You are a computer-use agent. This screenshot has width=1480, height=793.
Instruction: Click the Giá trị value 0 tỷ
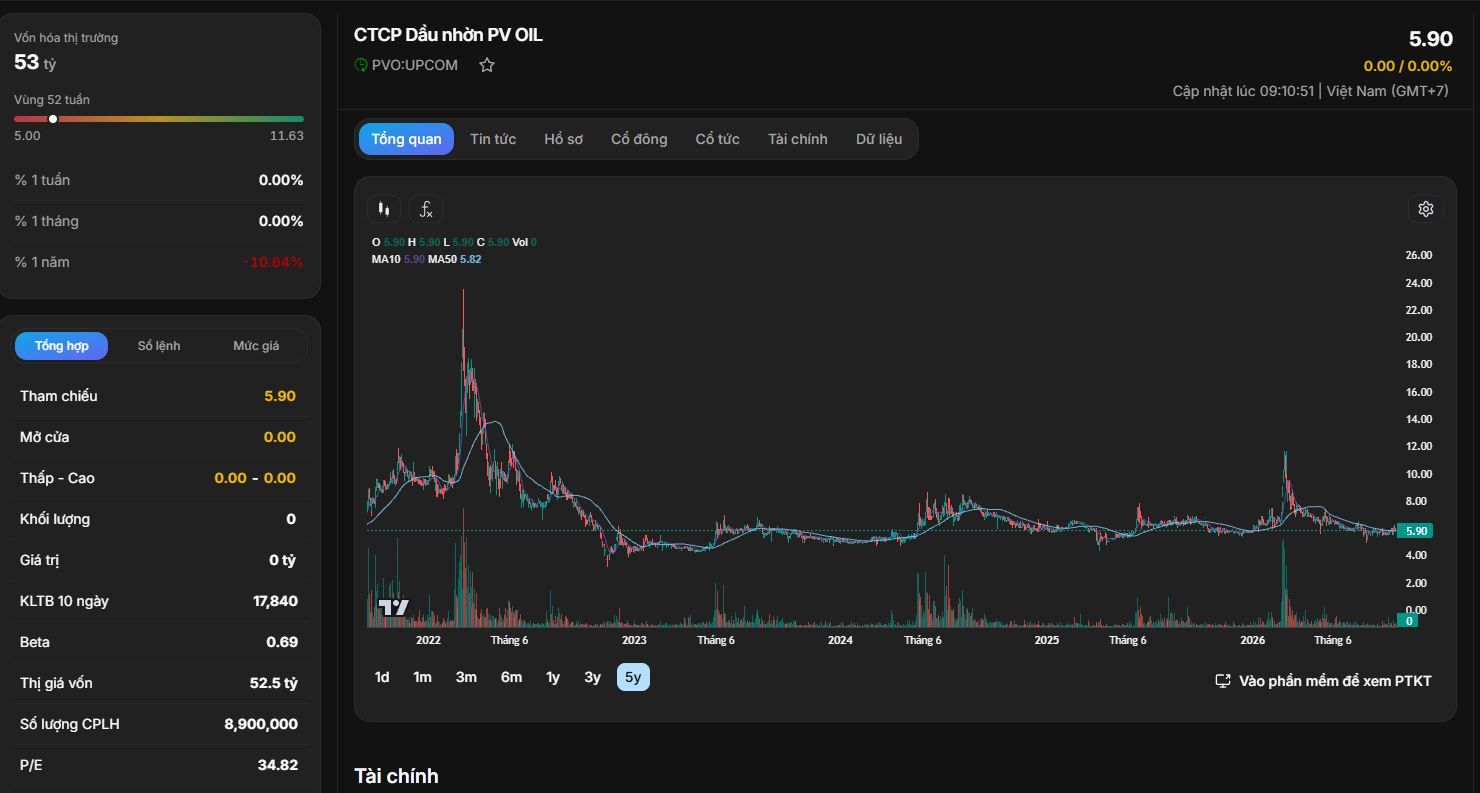[282, 560]
